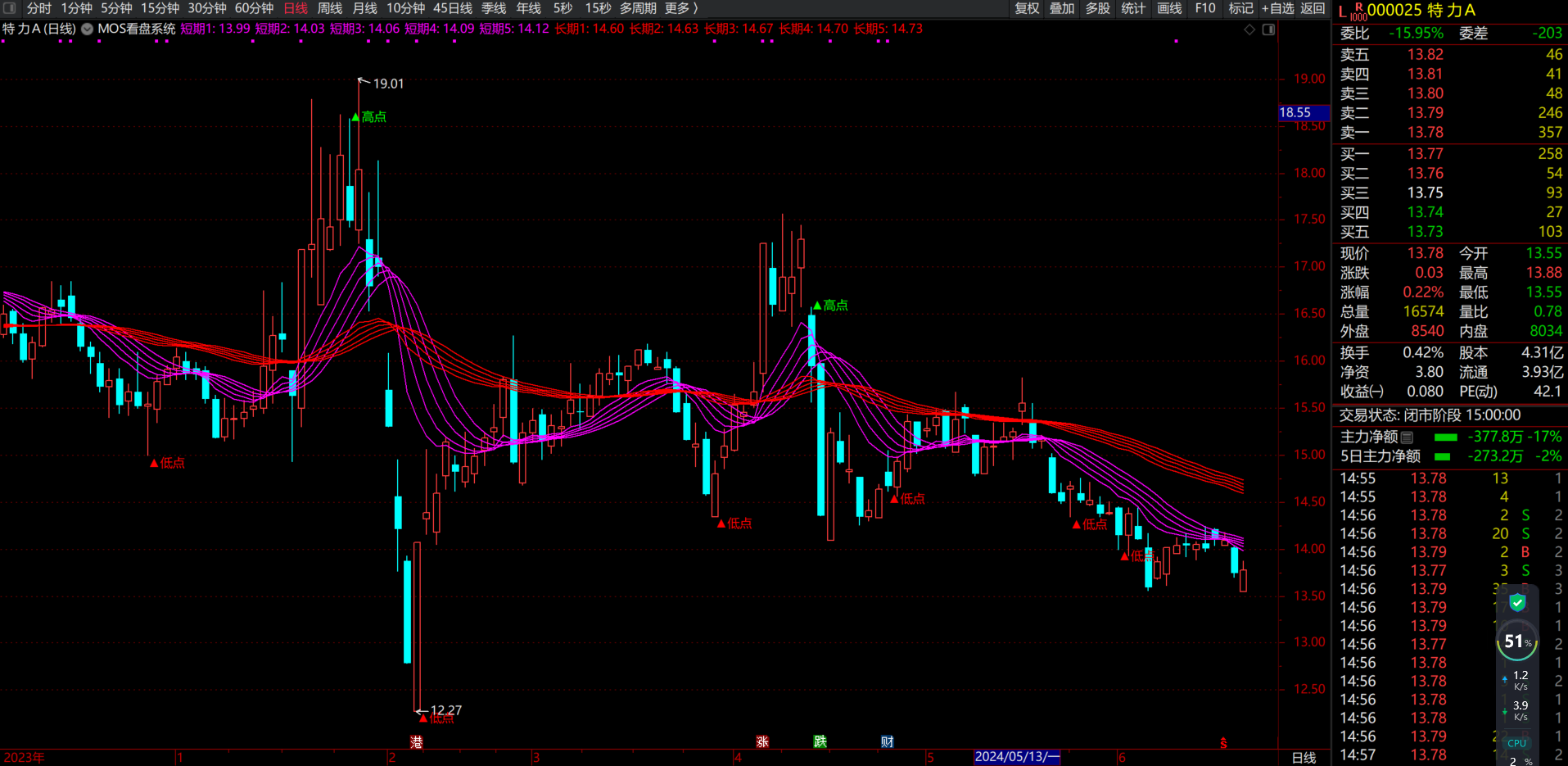Switch to 1分钟 period
The height and width of the screenshot is (766, 1568).
pyautogui.click(x=76, y=8)
